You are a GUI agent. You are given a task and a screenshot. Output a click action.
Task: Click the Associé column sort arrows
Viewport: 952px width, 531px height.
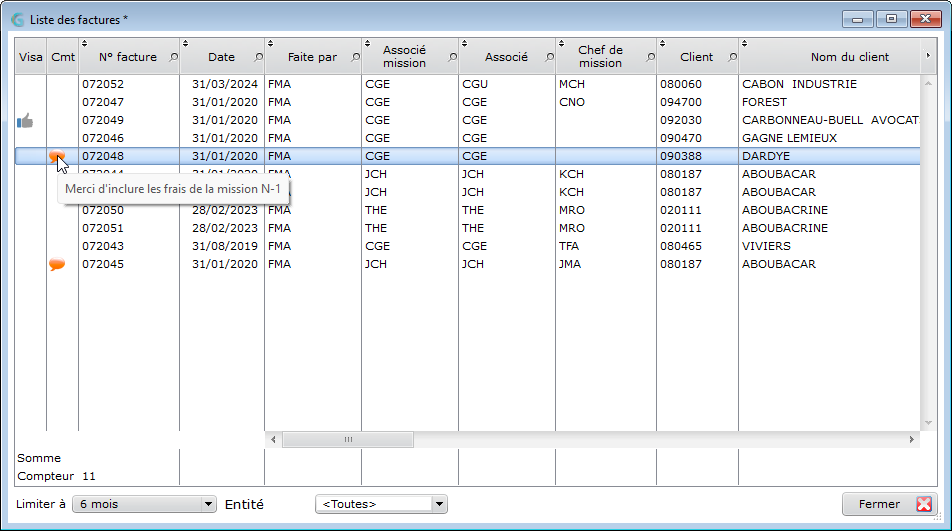464,44
